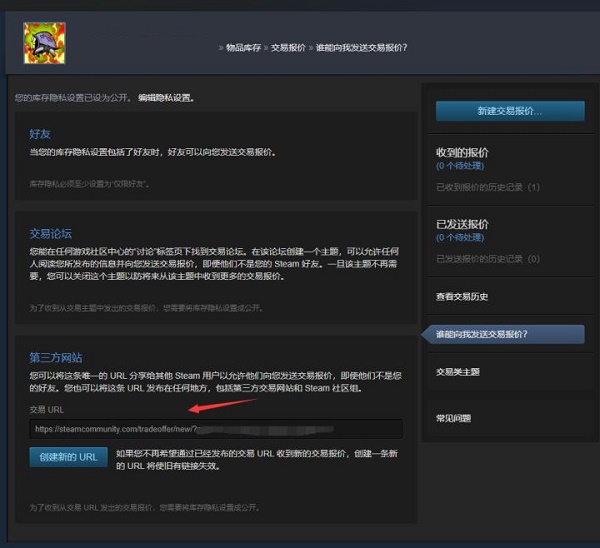Click the 新建交易报价... button
Screen dimensions: 600x548
coord(510,111)
